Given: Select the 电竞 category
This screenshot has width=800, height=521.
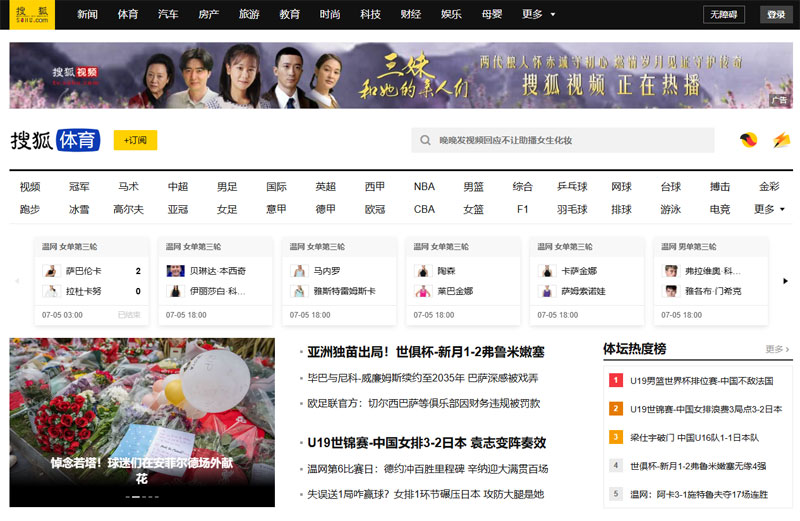Looking at the screenshot, I should click(720, 209).
